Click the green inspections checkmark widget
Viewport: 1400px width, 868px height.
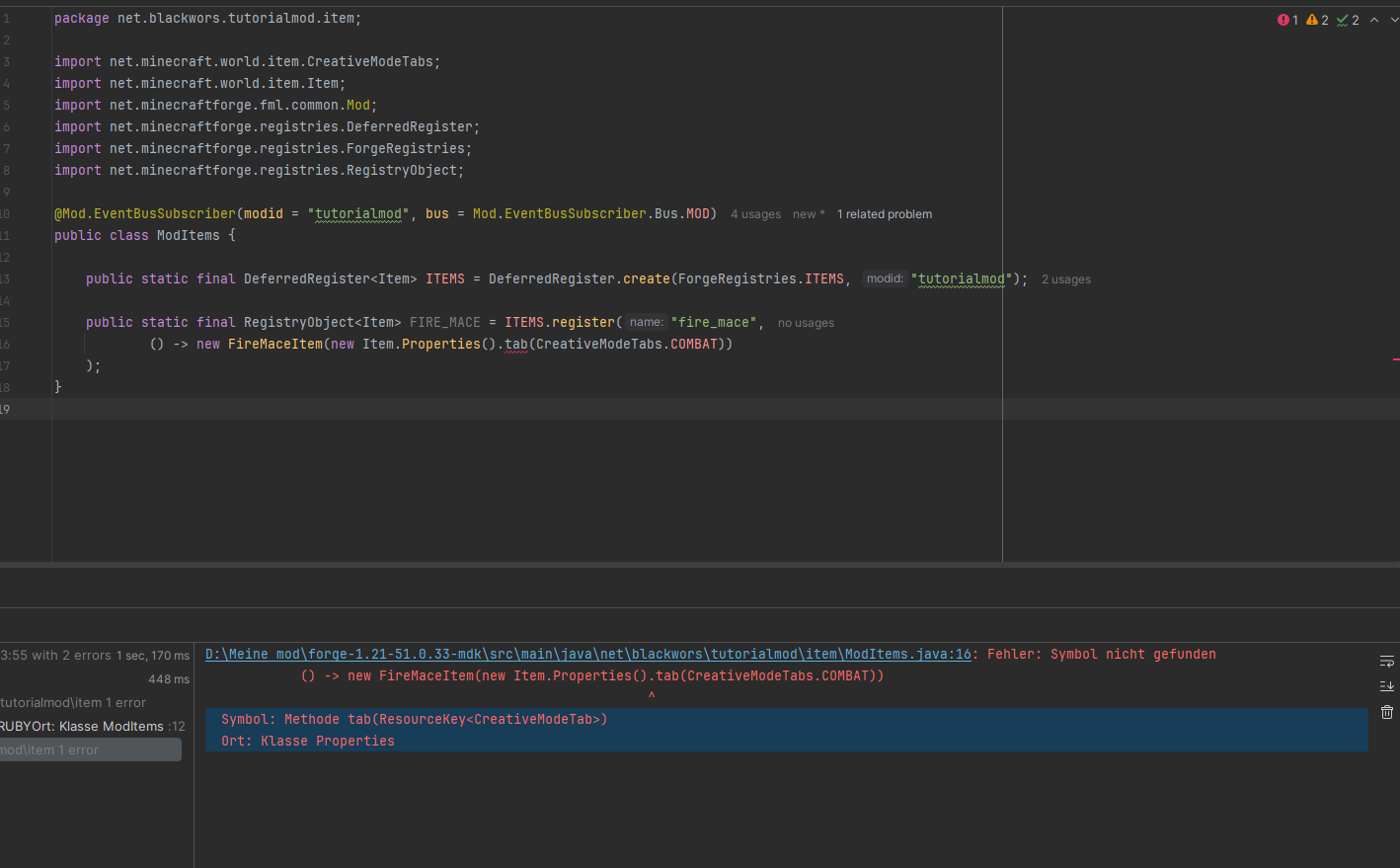pos(1346,19)
